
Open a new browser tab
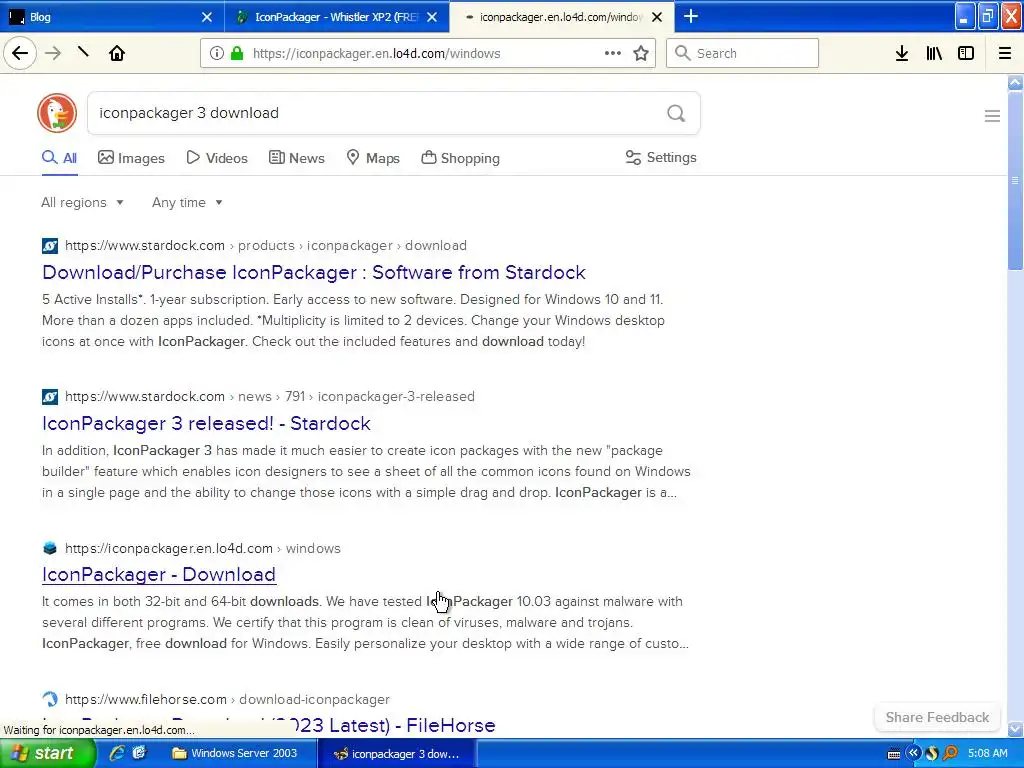coord(691,16)
